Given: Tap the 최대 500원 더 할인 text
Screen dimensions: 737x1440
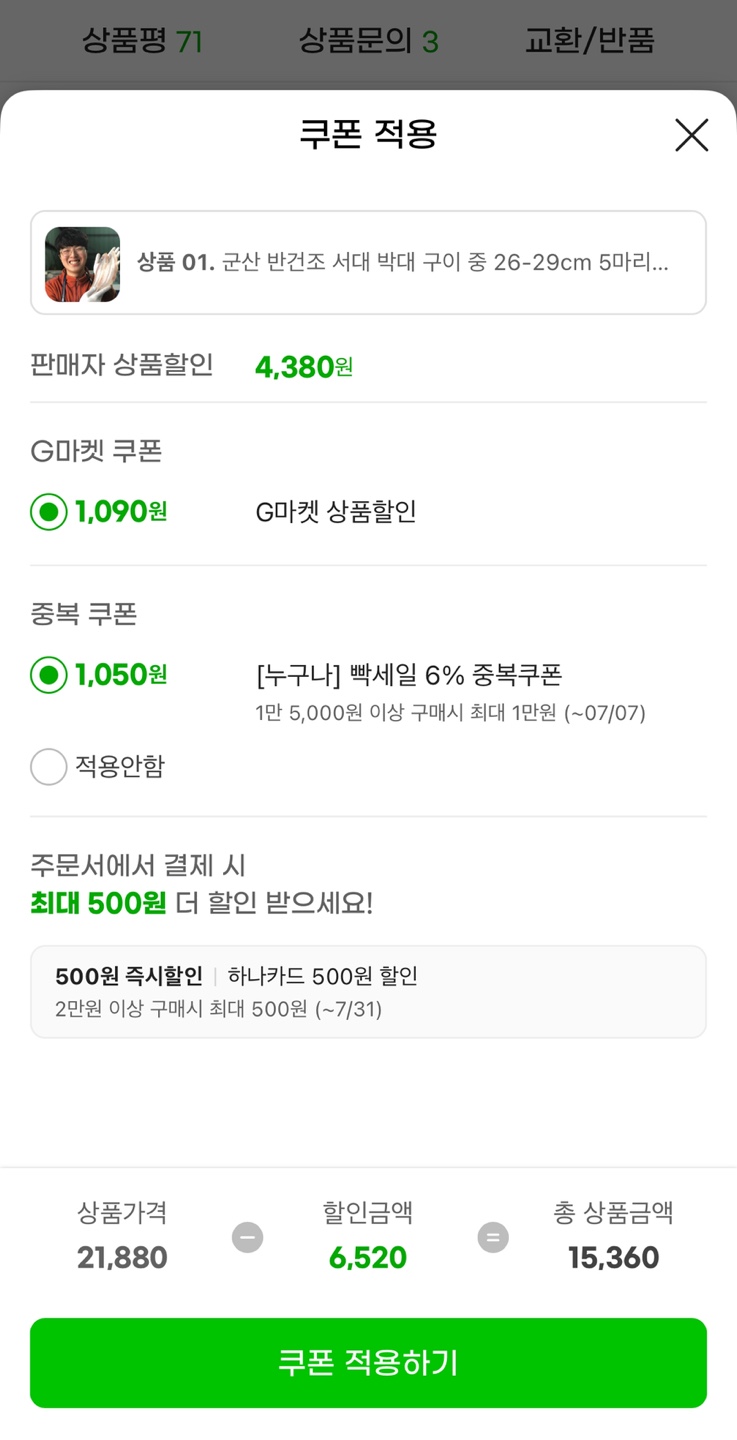Looking at the screenshot, I should pos(201,903).
